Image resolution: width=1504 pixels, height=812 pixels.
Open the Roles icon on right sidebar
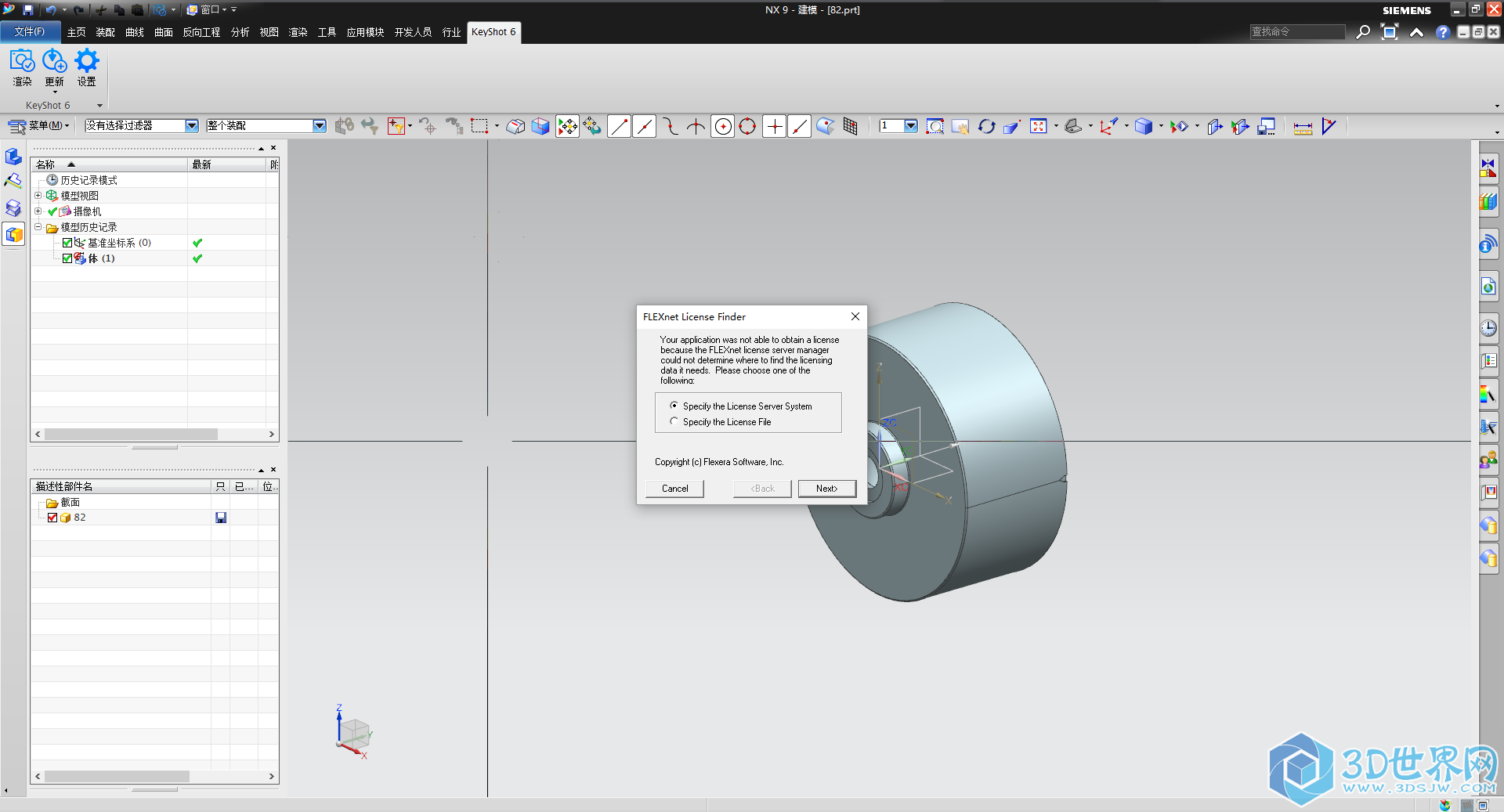click(x=1488, y=460)
